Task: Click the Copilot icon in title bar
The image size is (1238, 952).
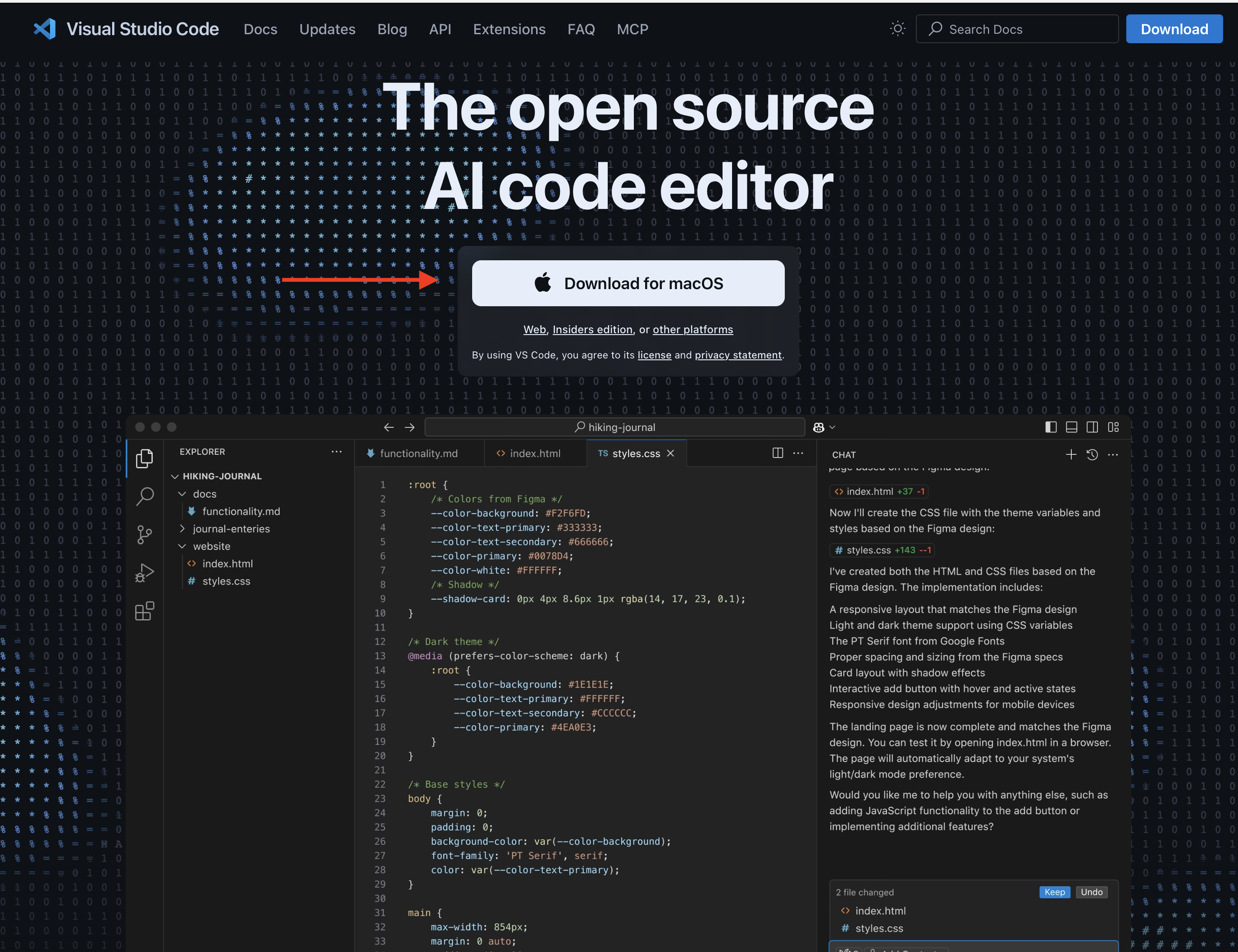Action: 818,427
